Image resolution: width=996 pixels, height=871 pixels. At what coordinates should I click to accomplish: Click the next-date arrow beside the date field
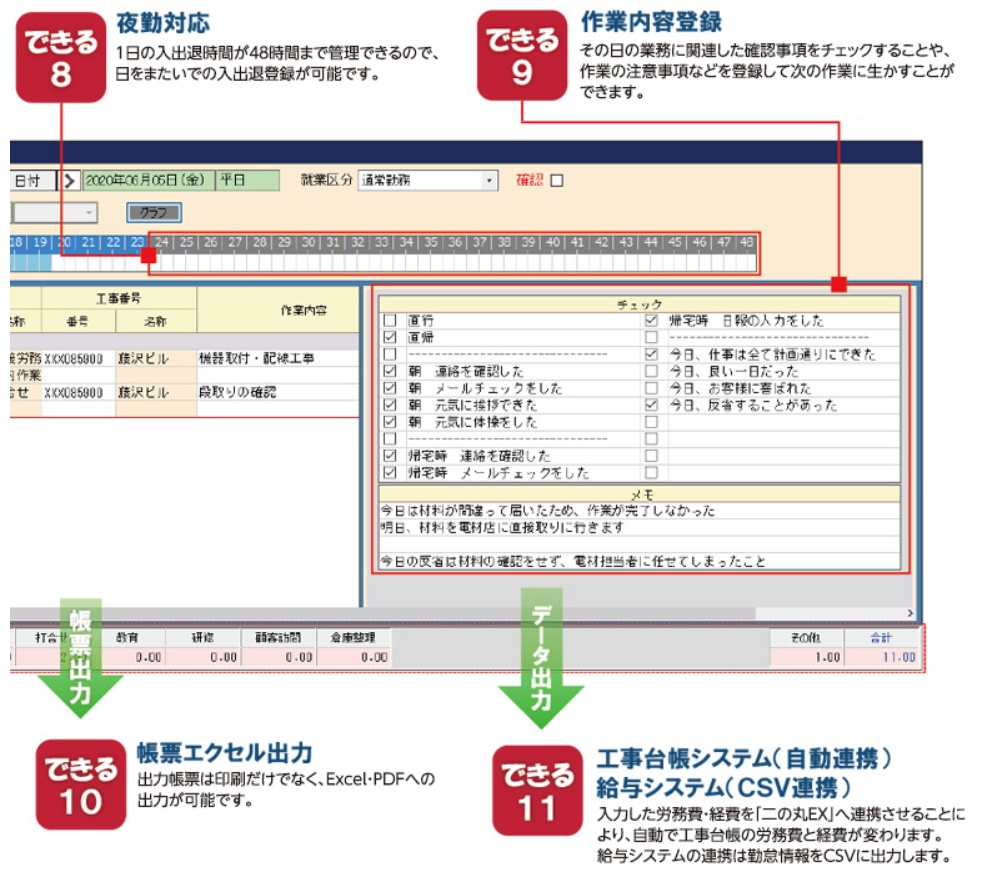tap(70, 181)
